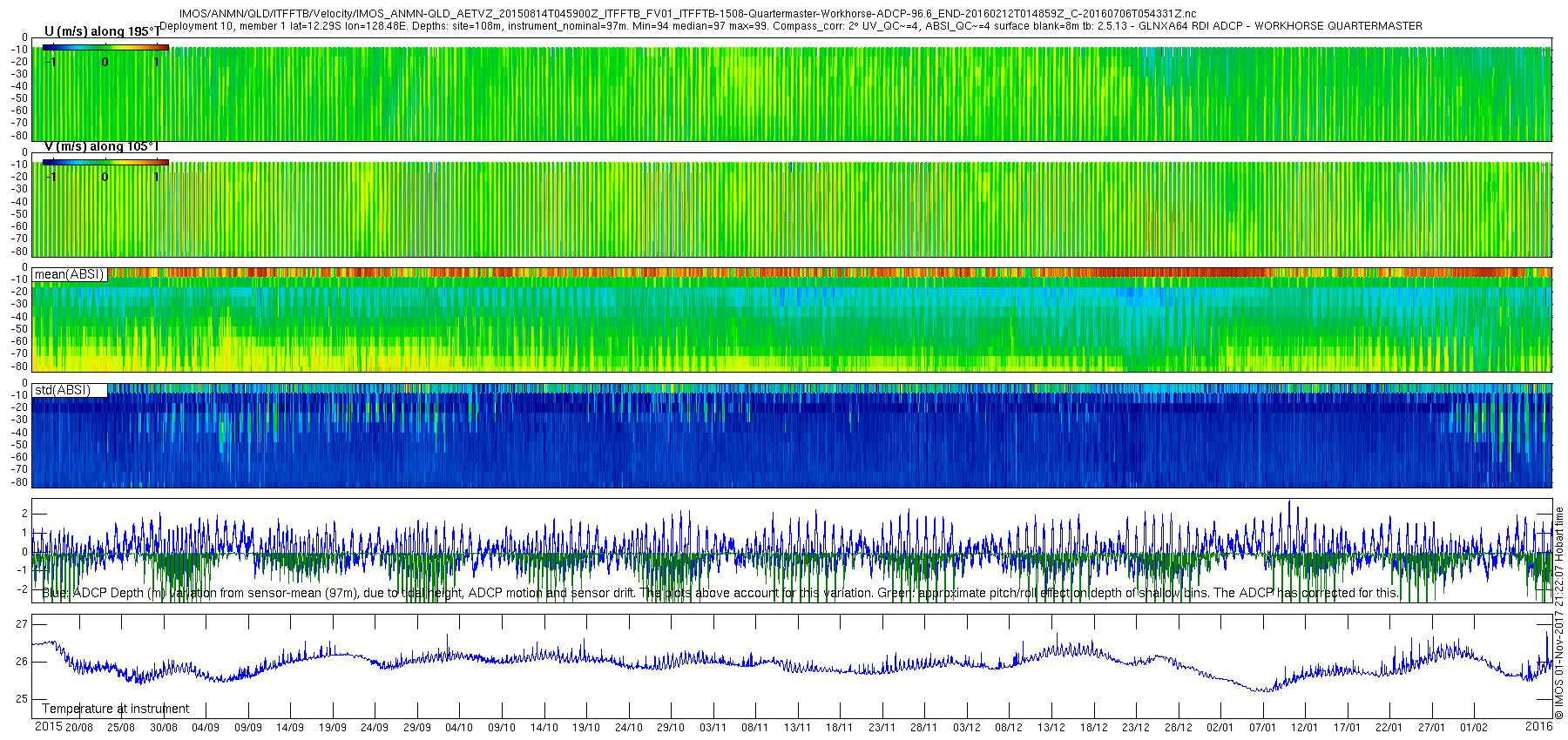The width and height of the screenshot is (1568, 740).
Task: Click the ADCP depth variation caption text
Action: 720,593
